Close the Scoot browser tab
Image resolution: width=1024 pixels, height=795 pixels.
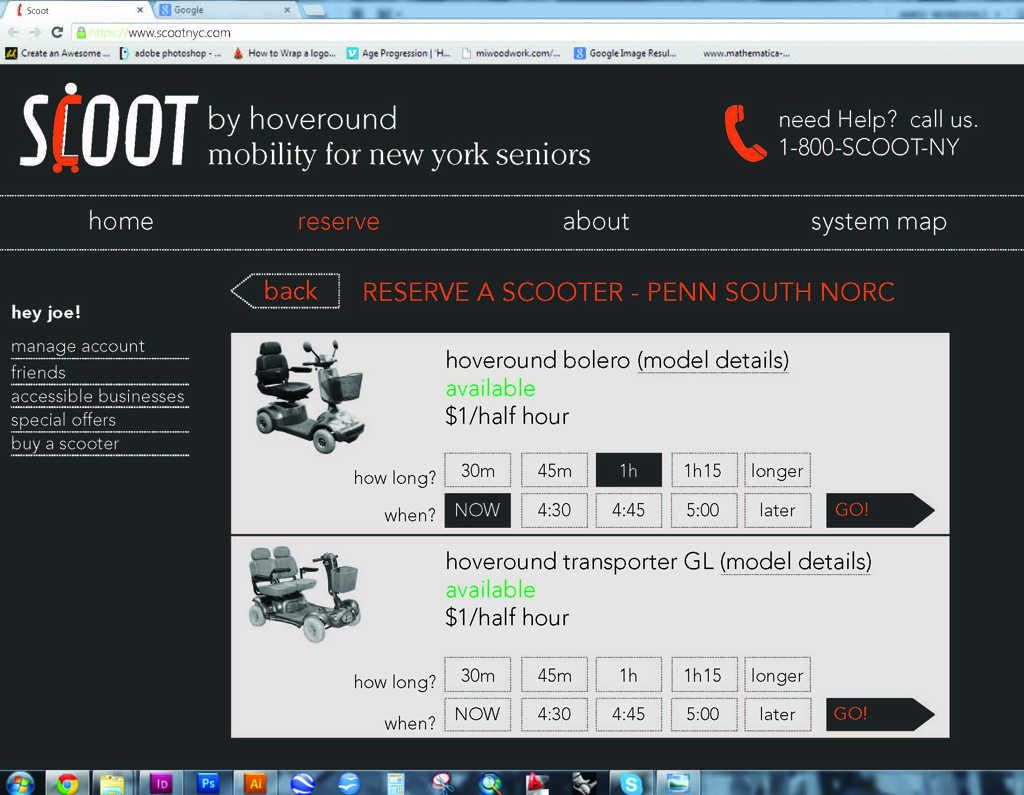point(140,10)
